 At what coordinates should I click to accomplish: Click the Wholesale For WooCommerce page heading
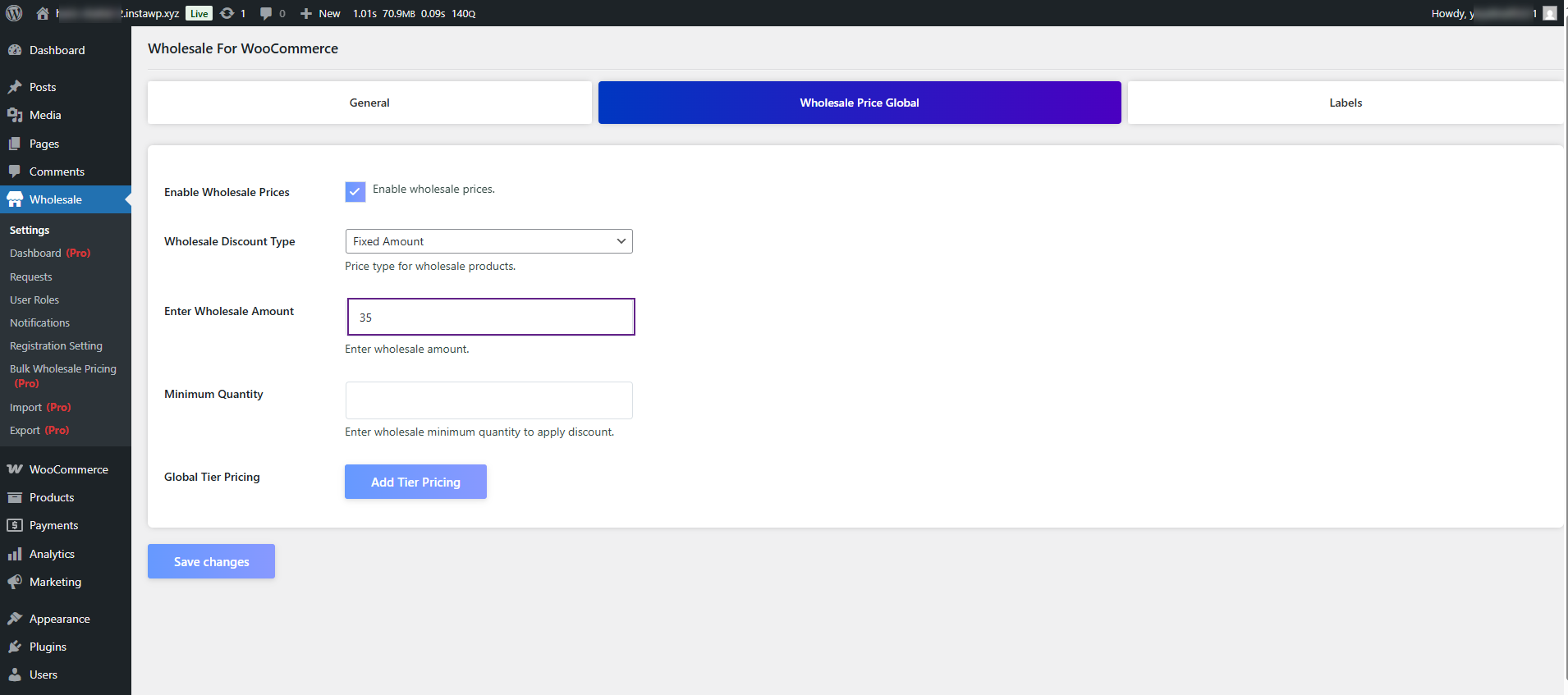(x=243, y=48)
